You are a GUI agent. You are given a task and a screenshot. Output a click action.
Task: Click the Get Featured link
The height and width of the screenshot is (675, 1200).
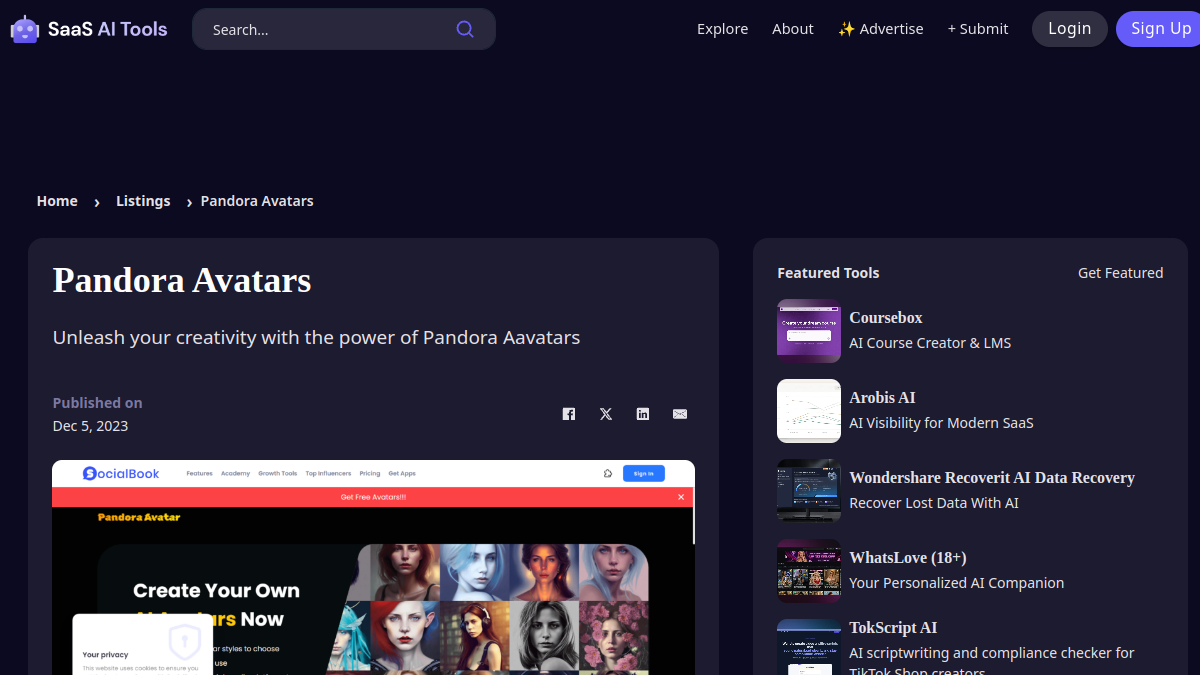1121,273
